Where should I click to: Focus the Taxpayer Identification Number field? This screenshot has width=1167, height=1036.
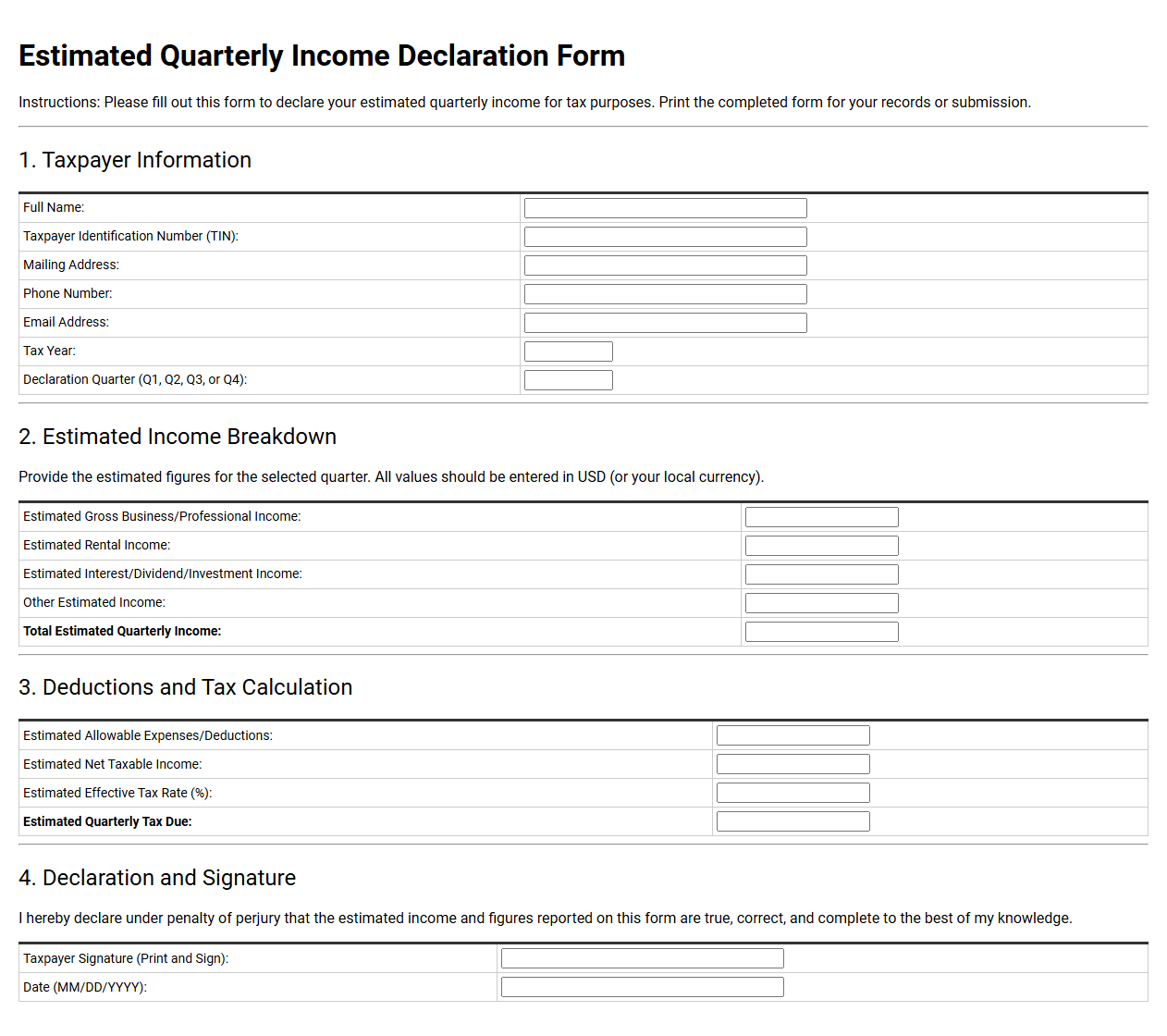[x=665, y=237]
